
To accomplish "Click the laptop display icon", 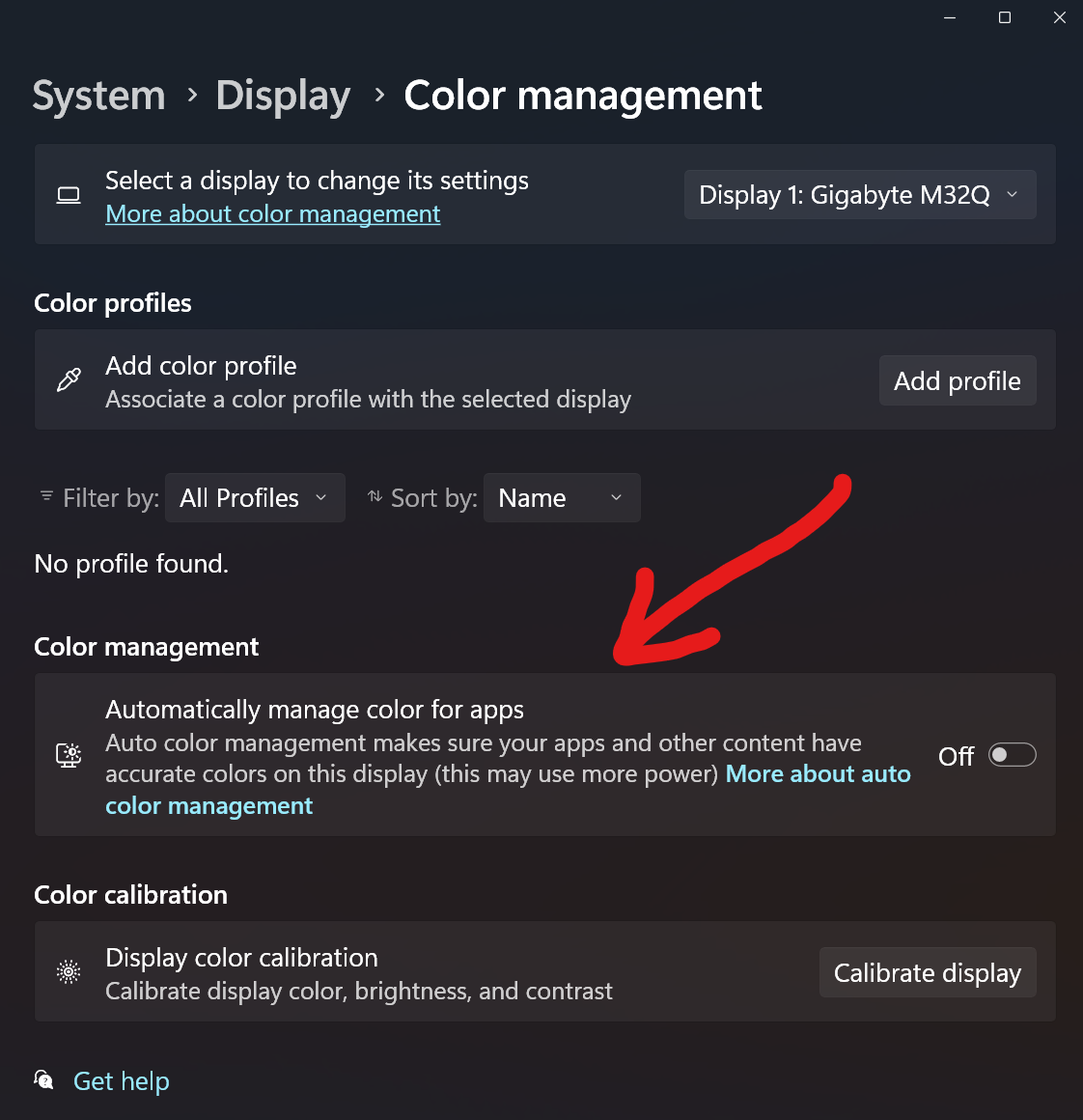I will coord(69,195).
